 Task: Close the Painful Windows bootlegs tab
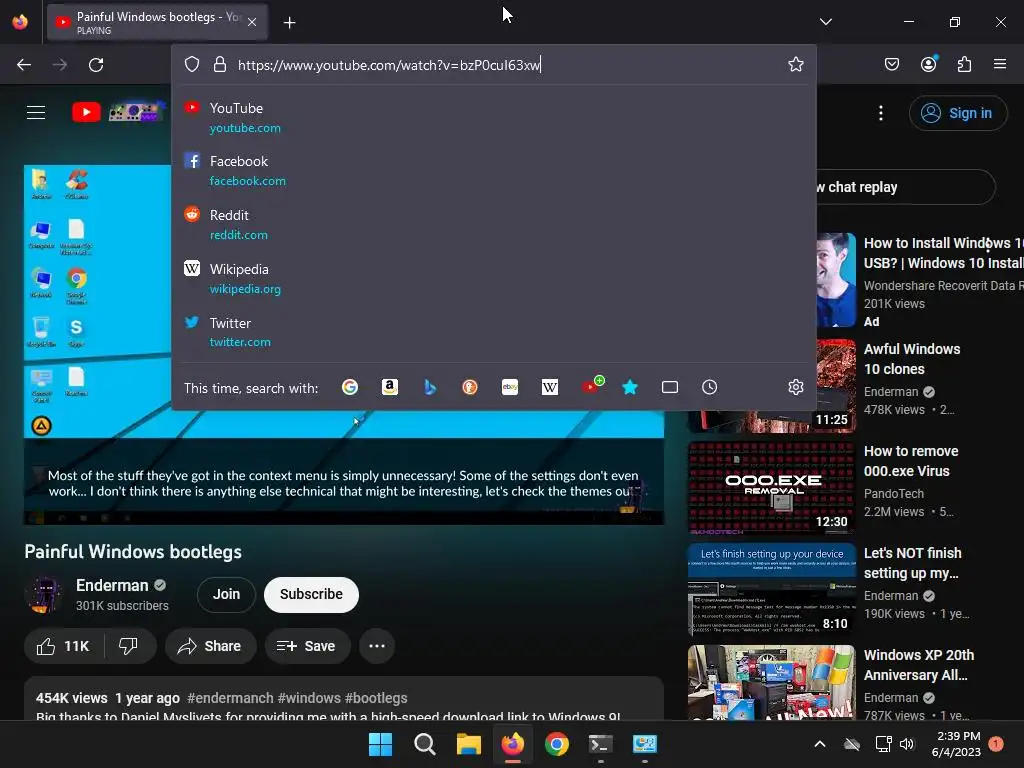point(252,22)
